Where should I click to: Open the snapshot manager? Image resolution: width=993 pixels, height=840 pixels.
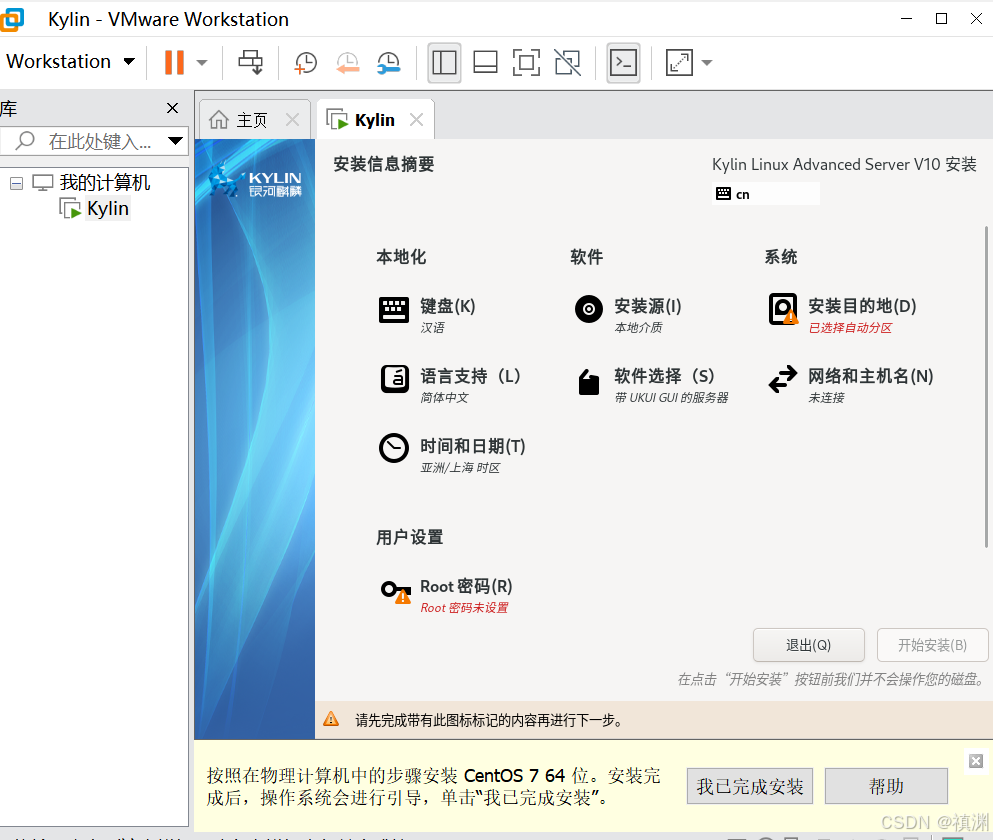point(388,62)
